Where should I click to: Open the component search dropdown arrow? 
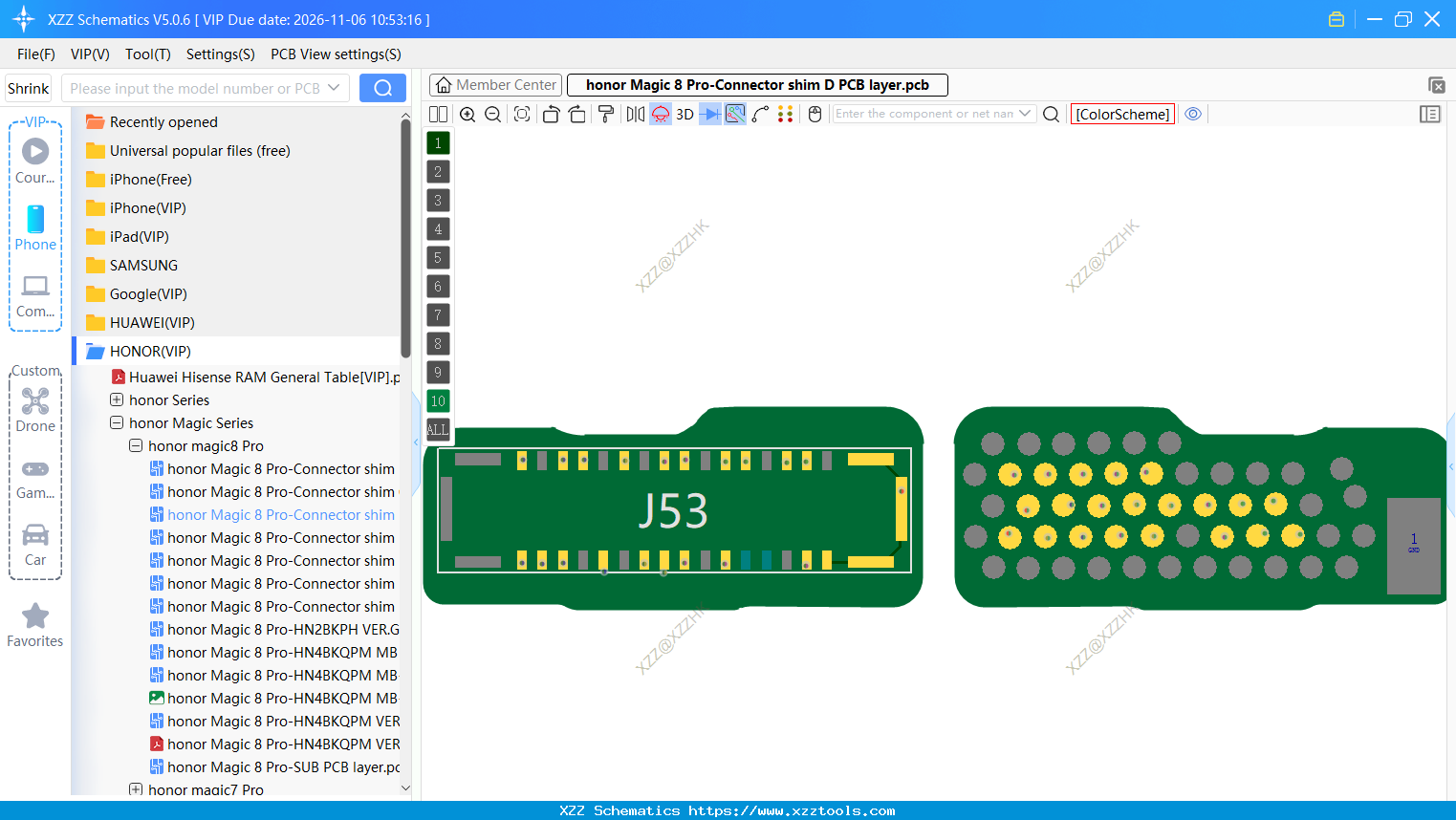pos(1028,113)
